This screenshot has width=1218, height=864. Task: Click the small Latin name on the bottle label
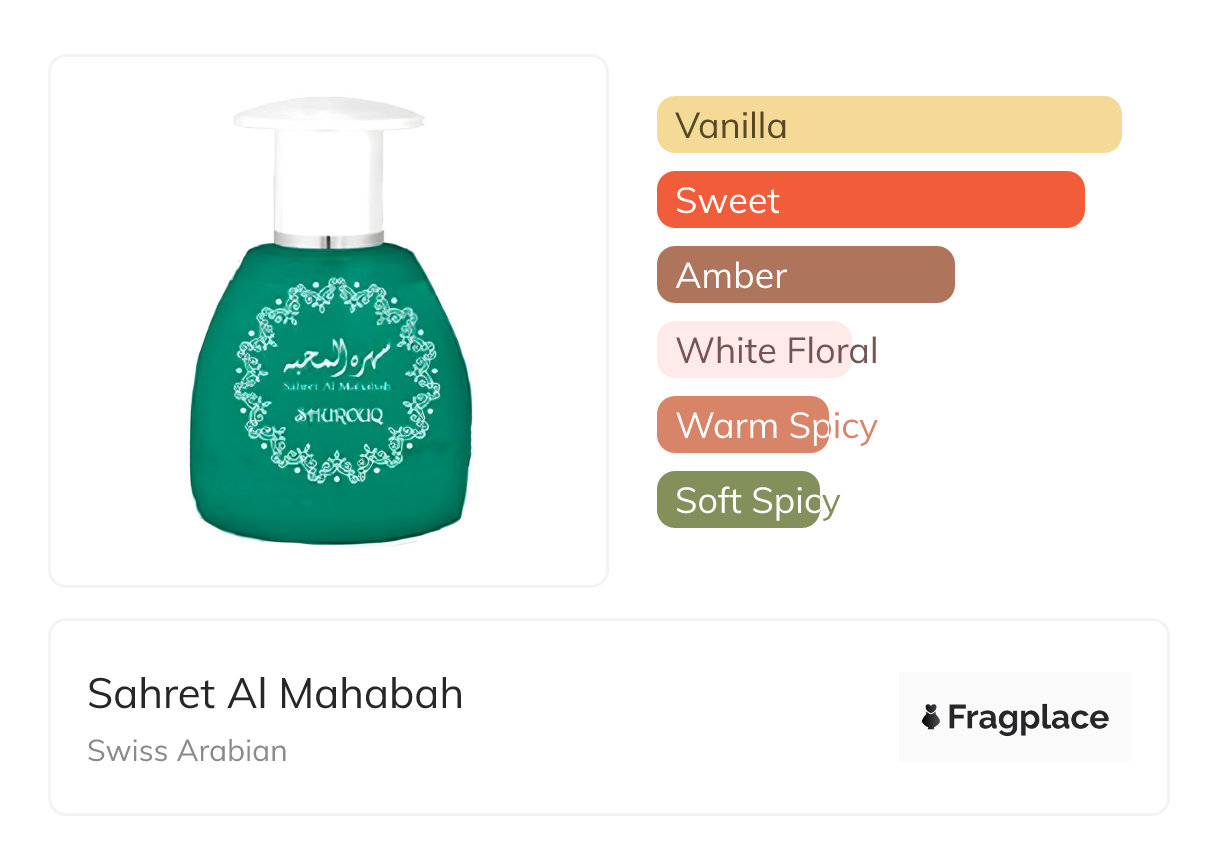coord(336,385)
